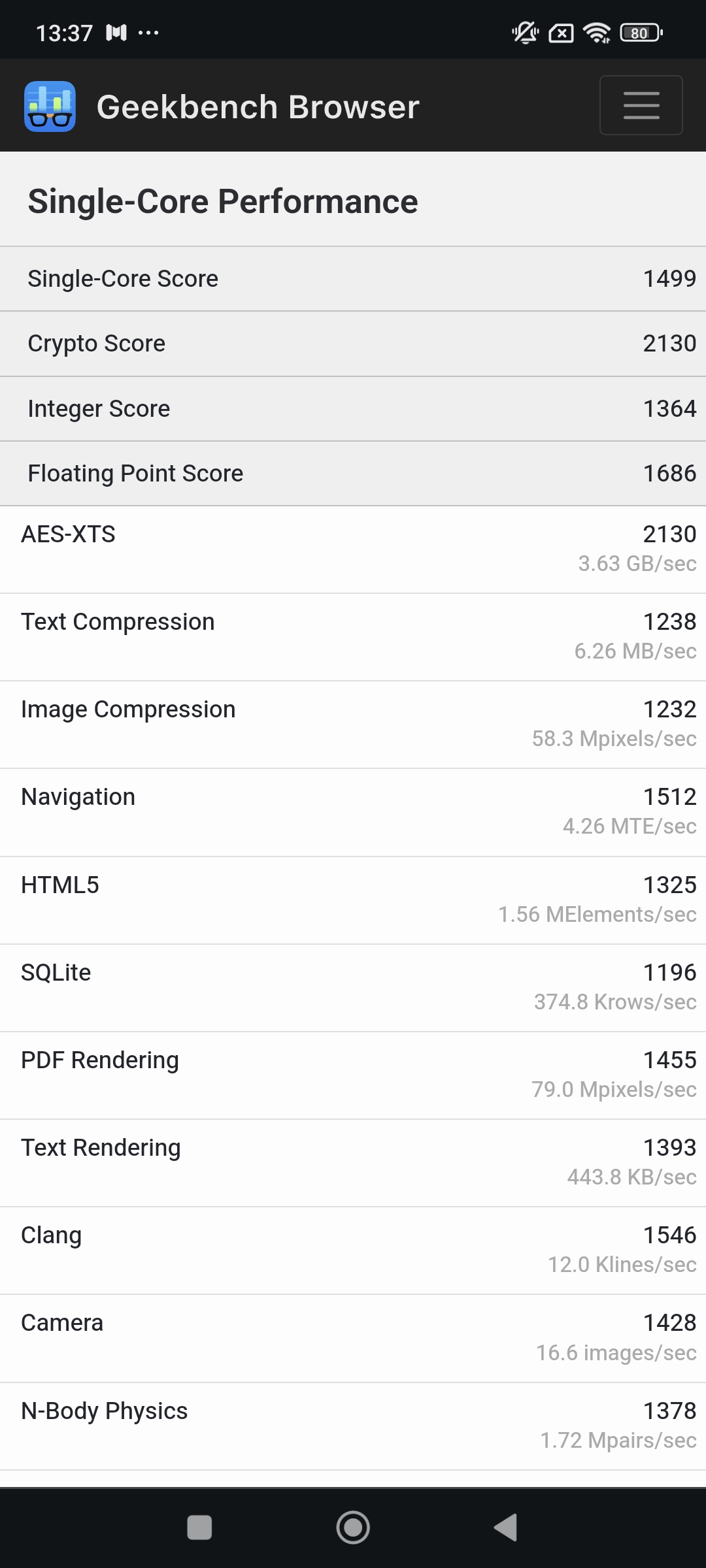Click the AES-XTS benchmark row
Viewport: 706px width, 1568px height.
[x=353, y=549]
